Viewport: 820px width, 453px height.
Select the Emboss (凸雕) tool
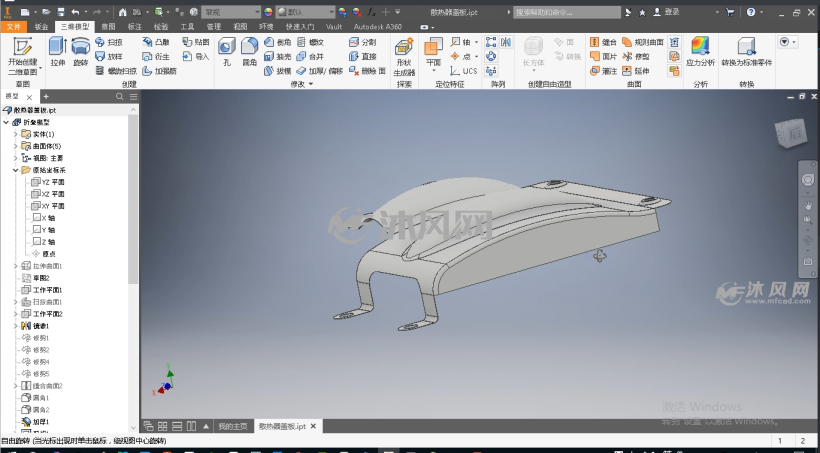tap(156, 42)
